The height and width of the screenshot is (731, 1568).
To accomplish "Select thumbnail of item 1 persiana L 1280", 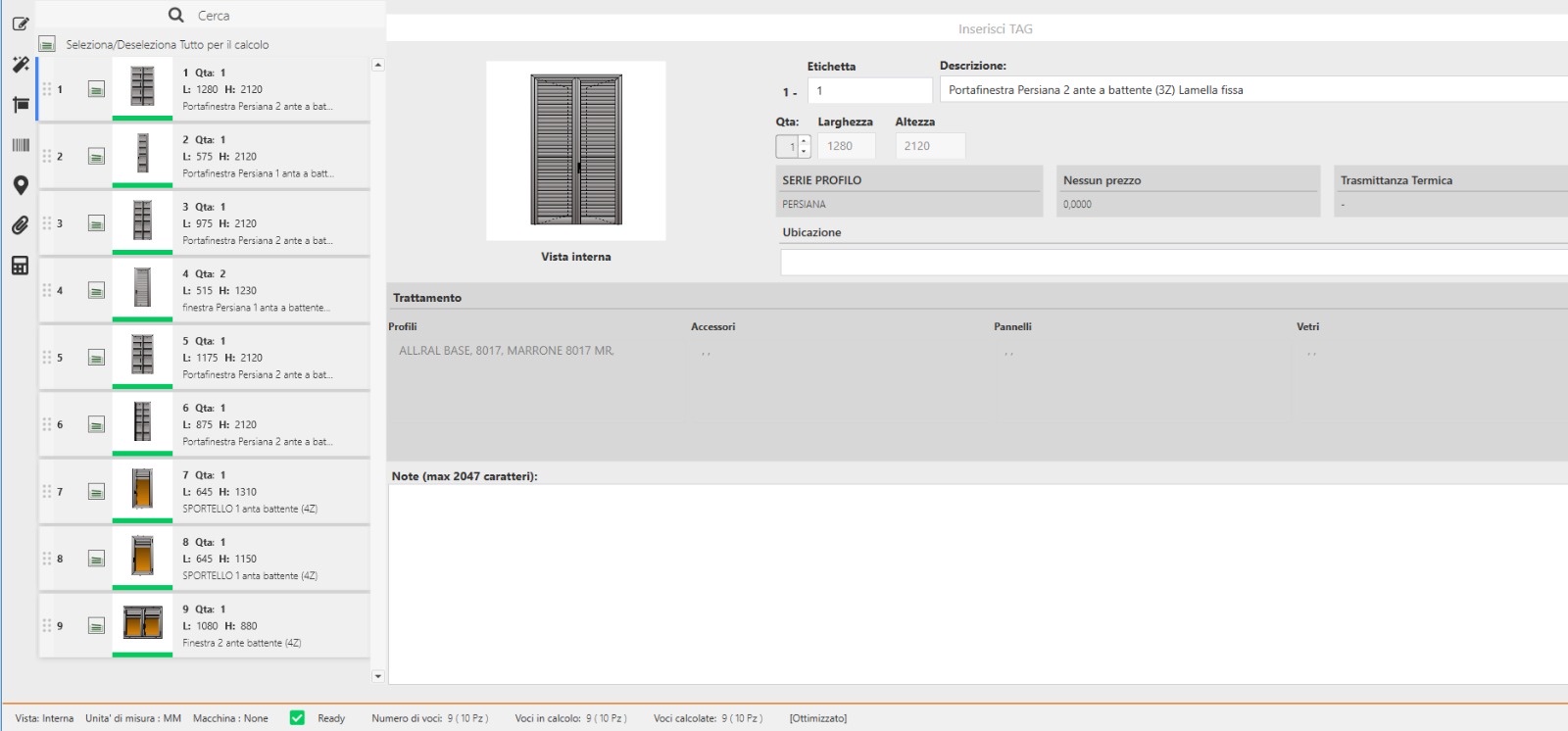I will (142, 87).
